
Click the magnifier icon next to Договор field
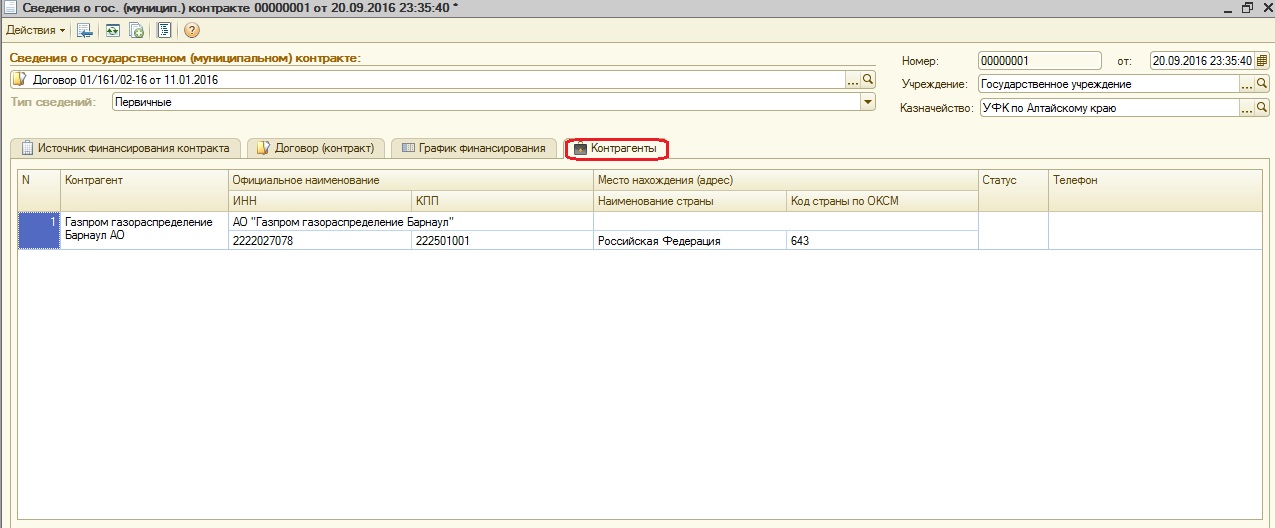click(x=868, y=79)
